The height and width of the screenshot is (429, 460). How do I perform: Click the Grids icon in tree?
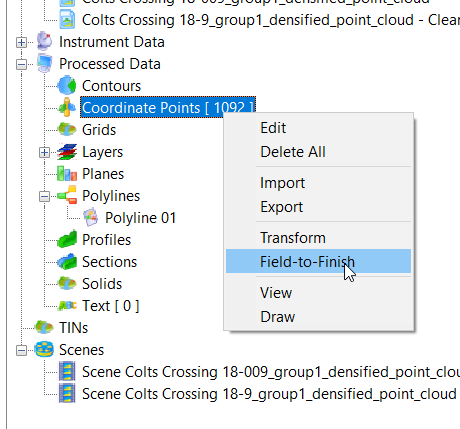67,129
